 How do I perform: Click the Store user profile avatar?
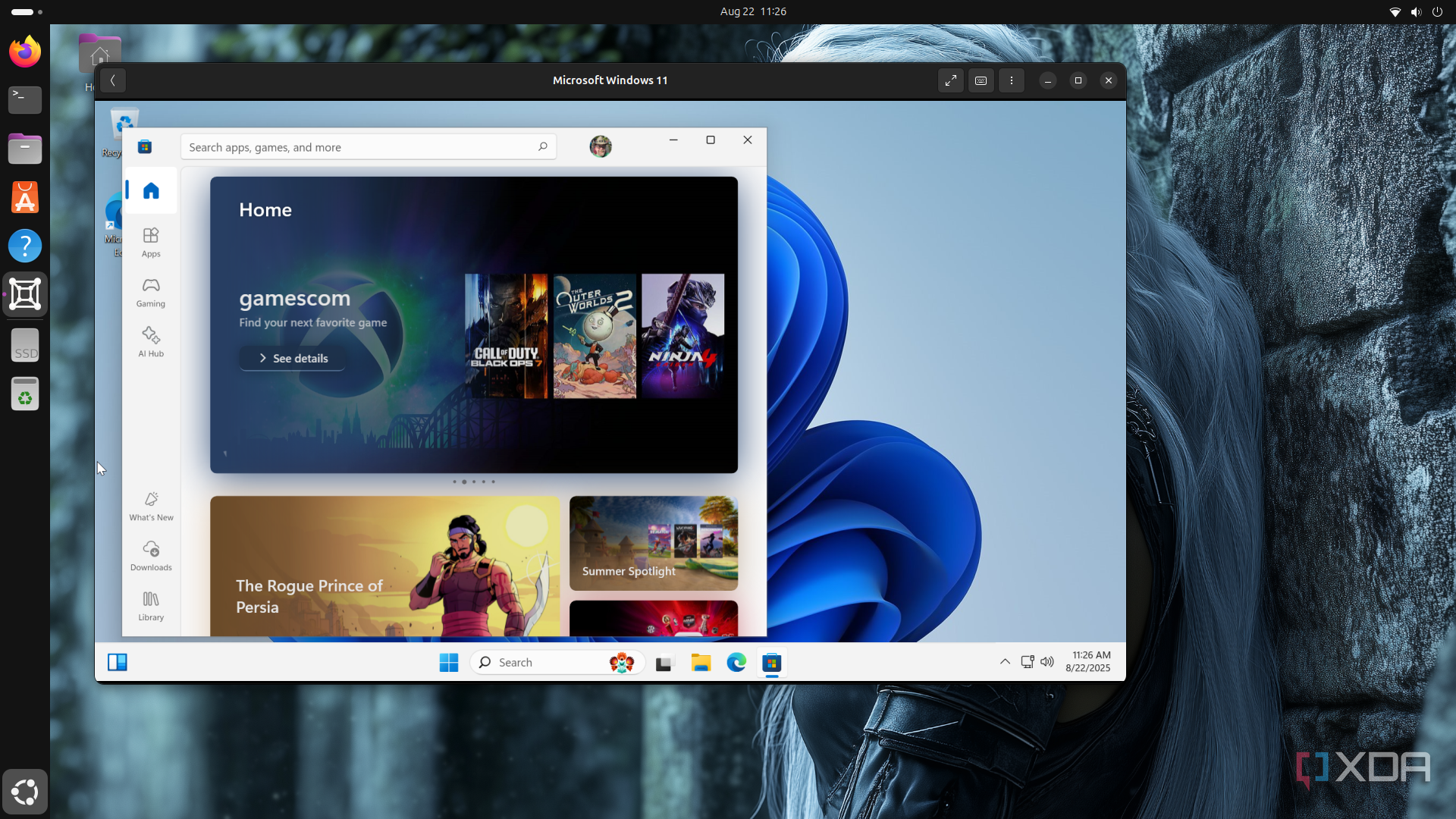point(601,146)
